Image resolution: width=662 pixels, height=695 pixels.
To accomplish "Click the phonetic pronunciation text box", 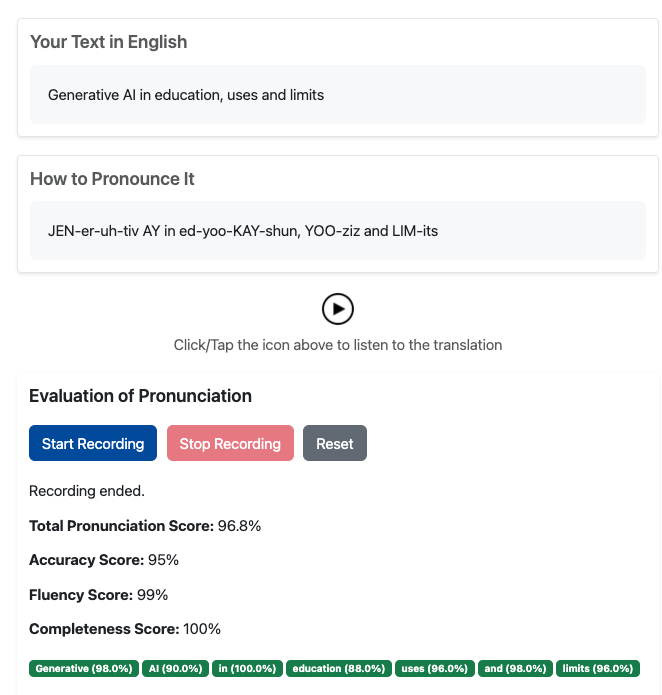I will point(338,231).
